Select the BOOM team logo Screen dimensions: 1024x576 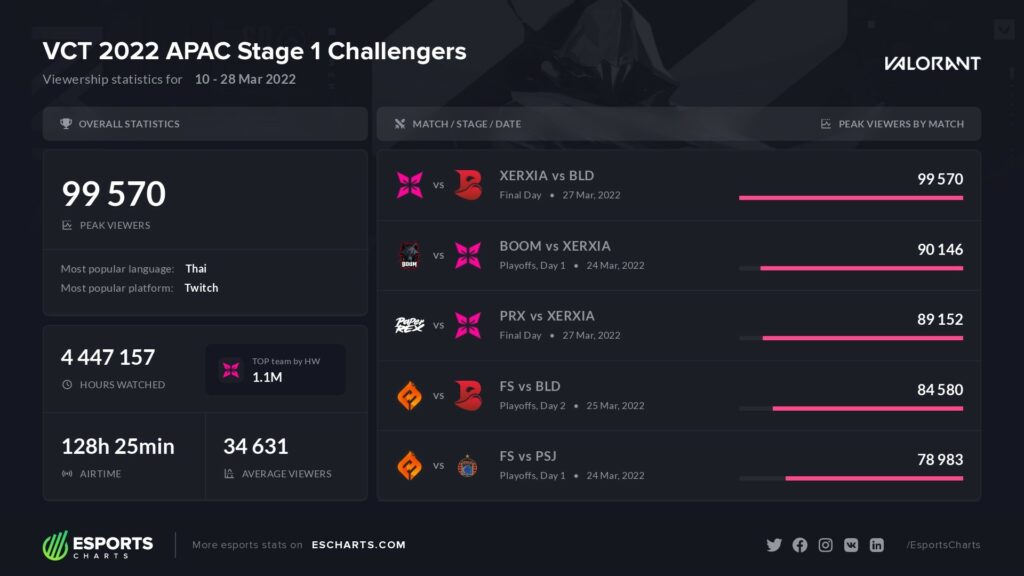409,255
